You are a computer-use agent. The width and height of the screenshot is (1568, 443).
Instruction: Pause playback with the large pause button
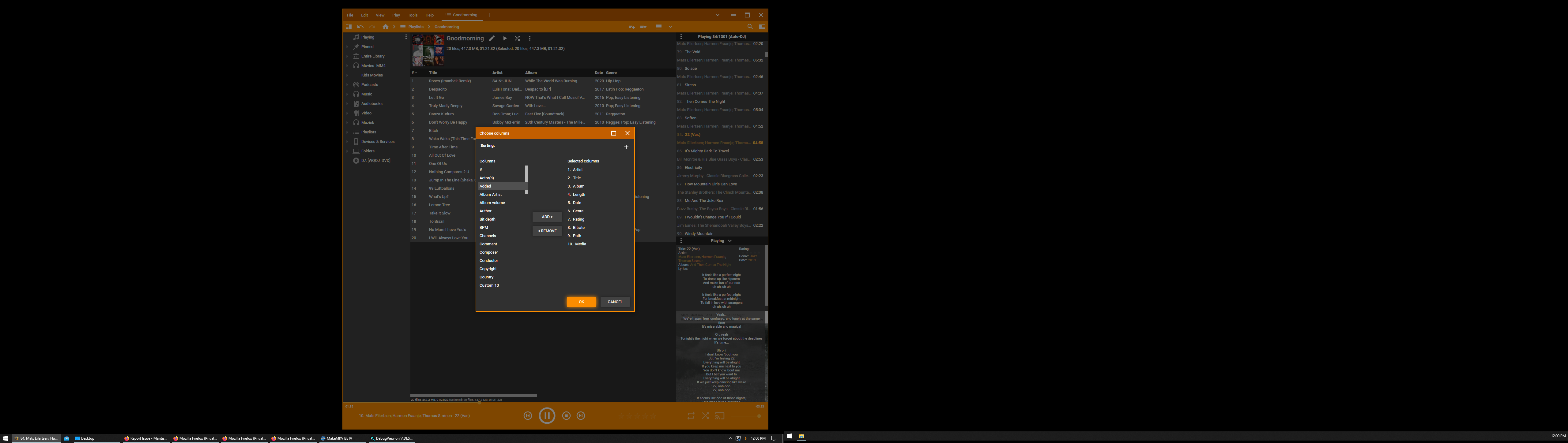pyautogui.click(x=547, y=416)
